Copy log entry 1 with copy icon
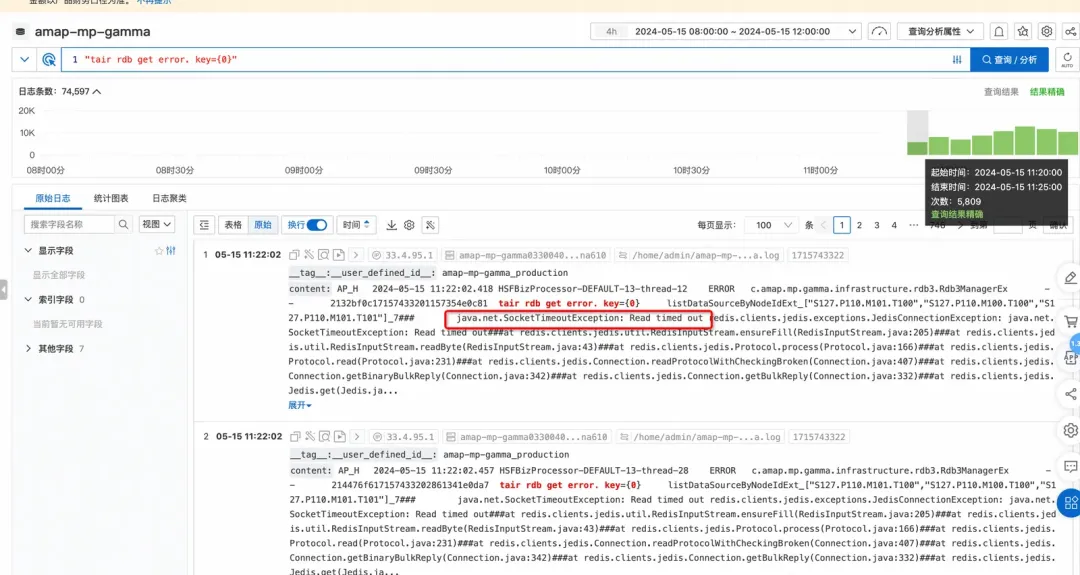The height and width of the screenshot is (575, 1080). point(294,255)
